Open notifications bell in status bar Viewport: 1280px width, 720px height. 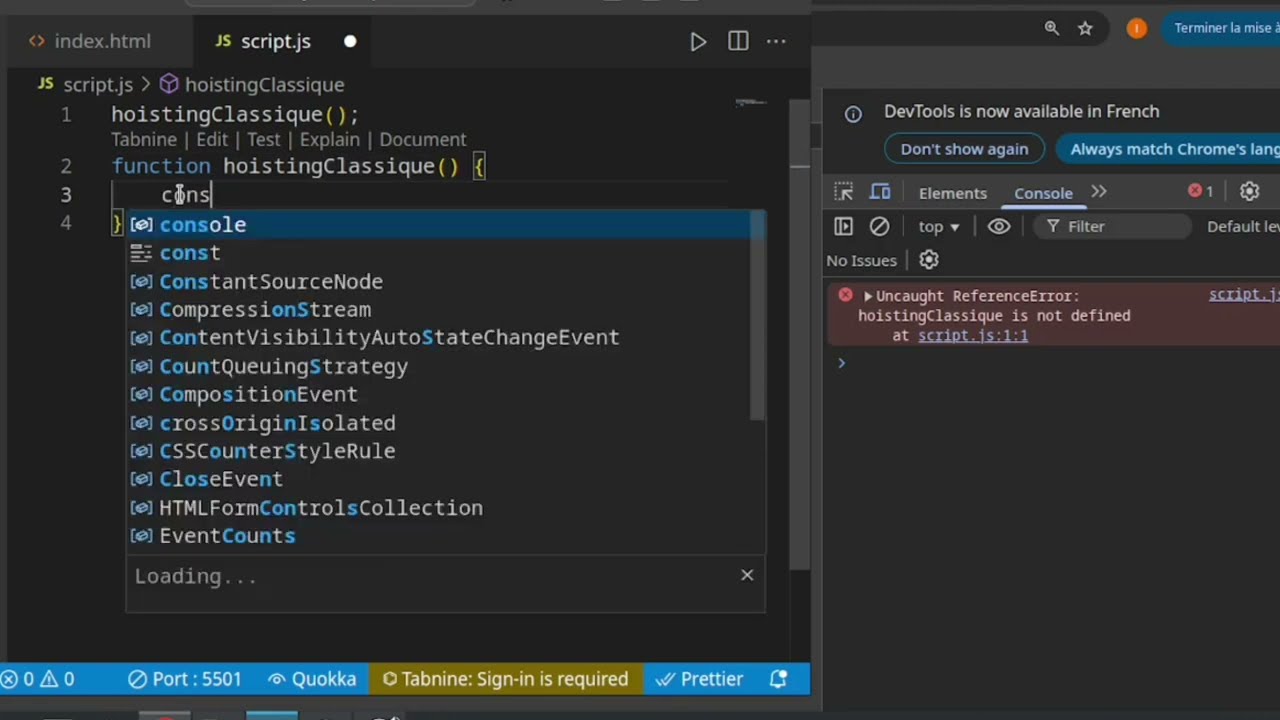pyautogui.click(x=779, y=679)
